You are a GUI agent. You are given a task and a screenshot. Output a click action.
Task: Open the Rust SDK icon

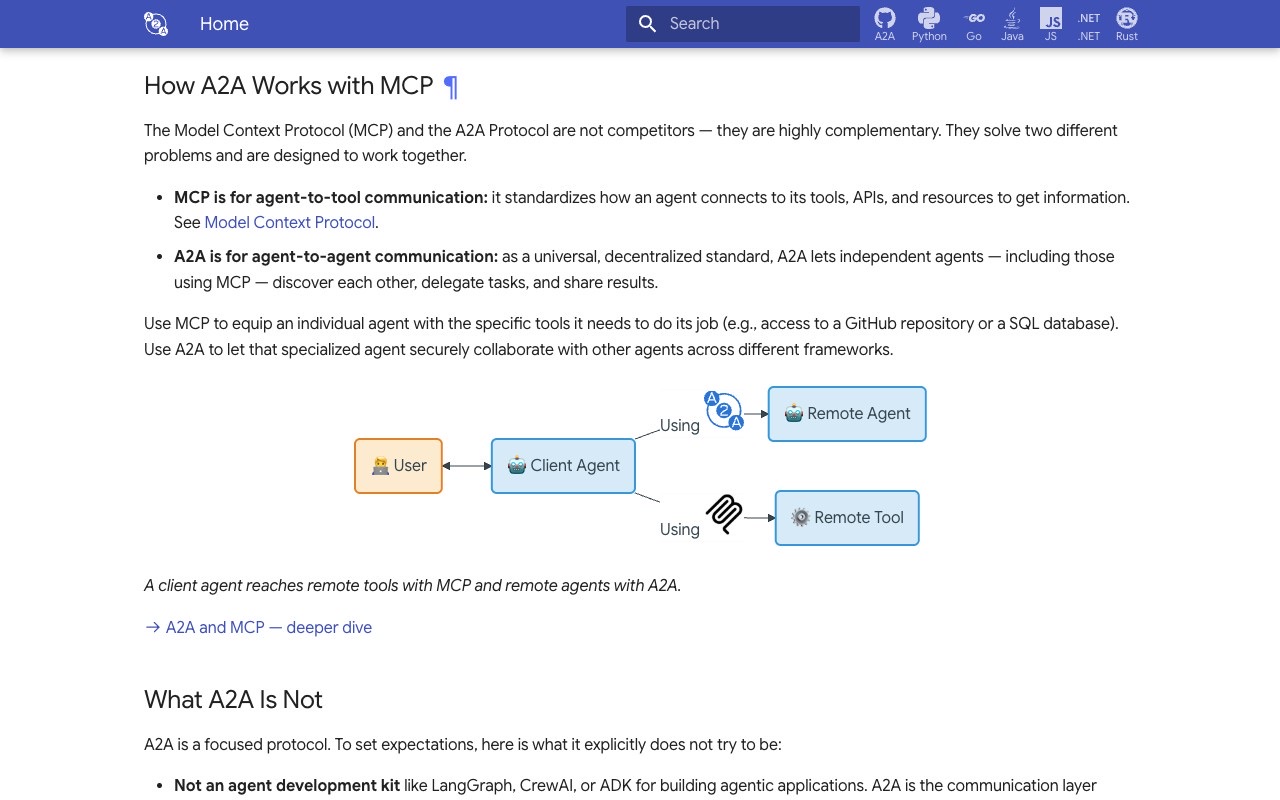click(x=1127, y=24)
